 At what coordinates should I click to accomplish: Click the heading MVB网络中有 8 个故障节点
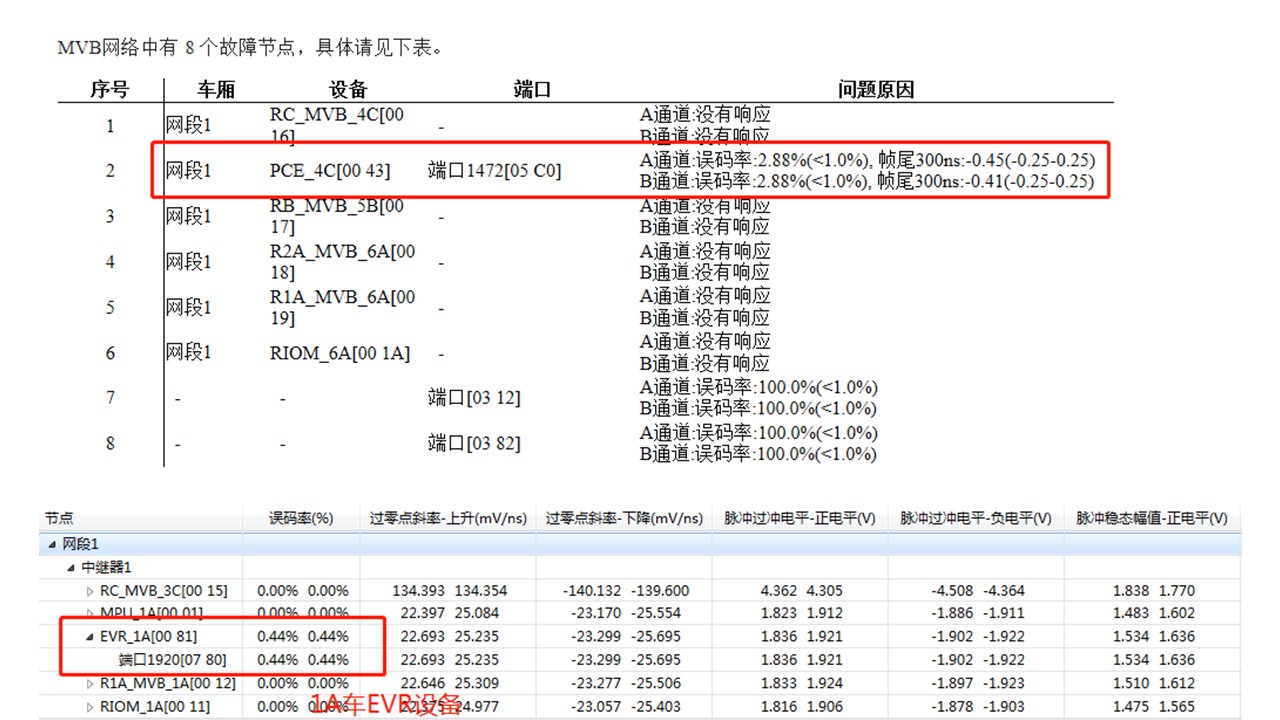tap(249, 47)
